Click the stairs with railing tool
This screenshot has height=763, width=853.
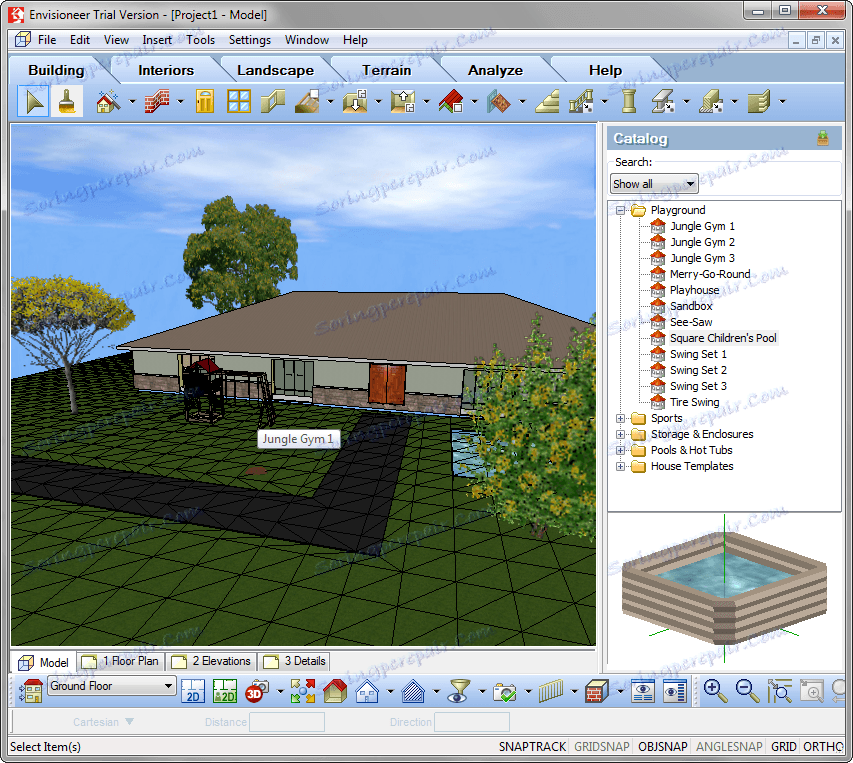pyautogui.click(x=581, y=101)
